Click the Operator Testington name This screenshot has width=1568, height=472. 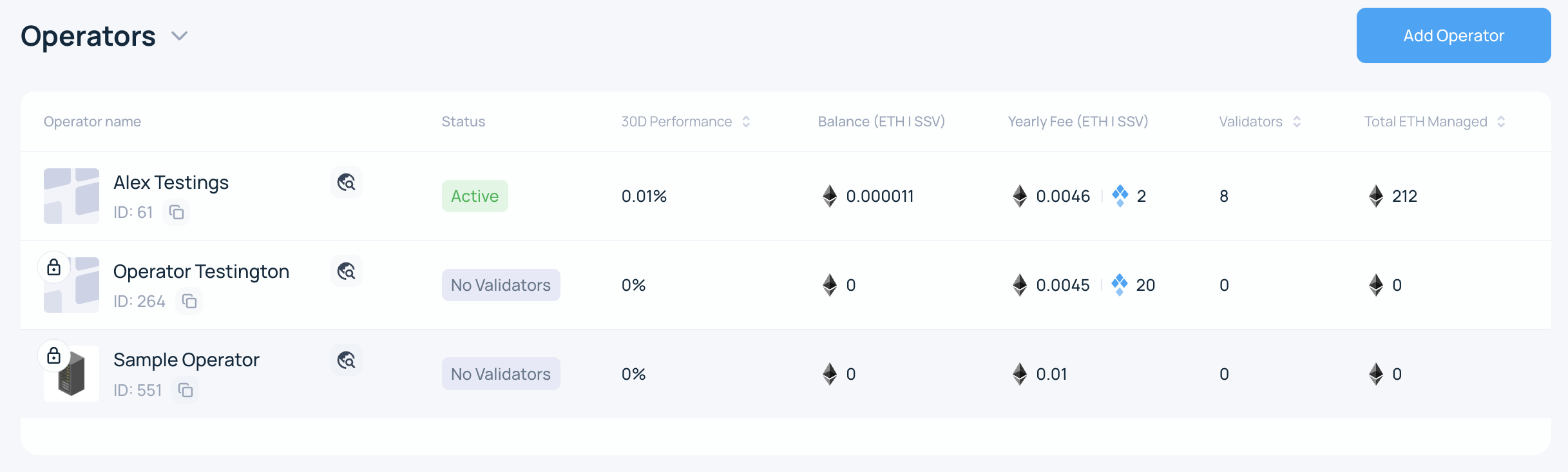coord(201,271)
